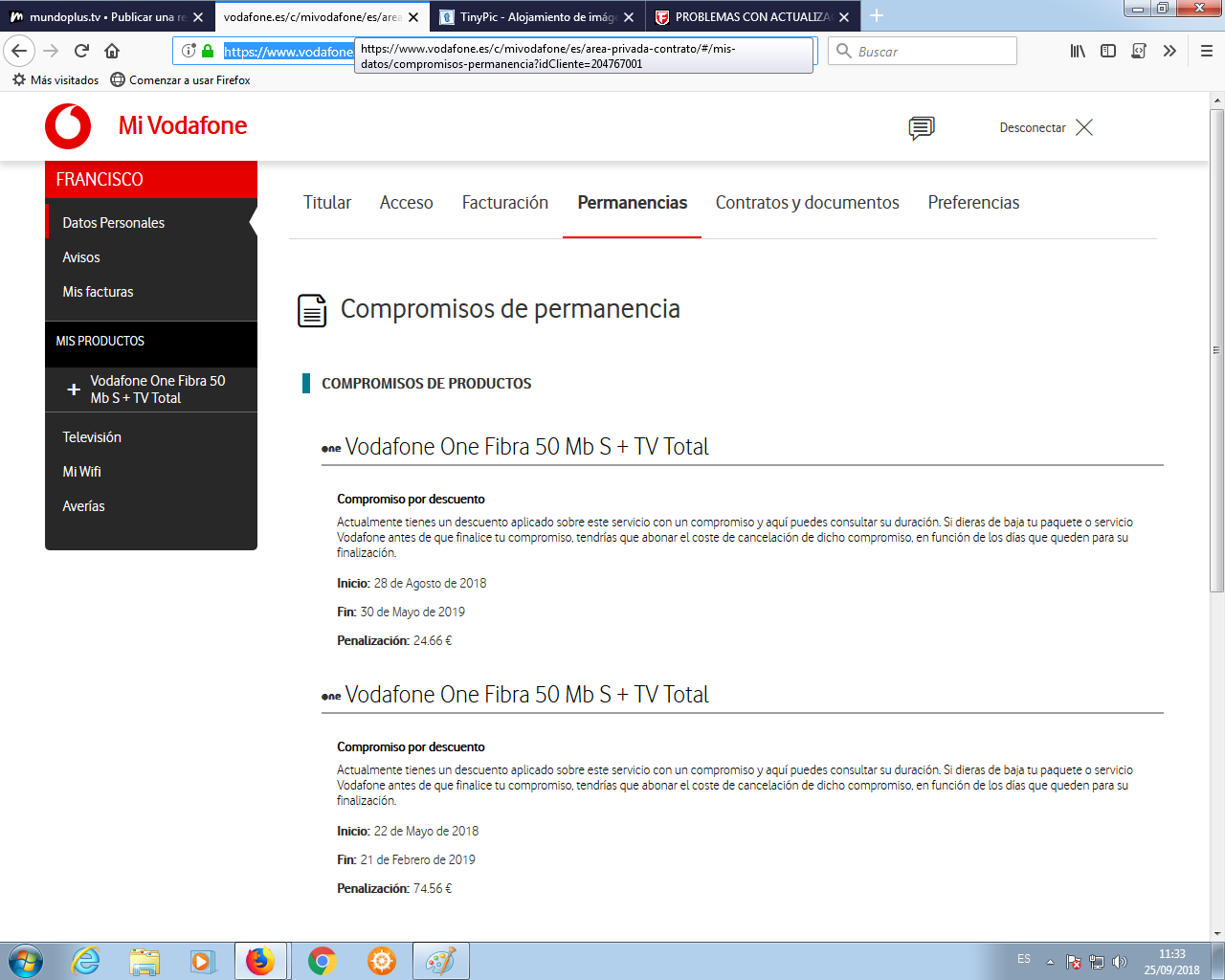Click Desconectar link
1225x980 pixels.
tap(1033, 127)
